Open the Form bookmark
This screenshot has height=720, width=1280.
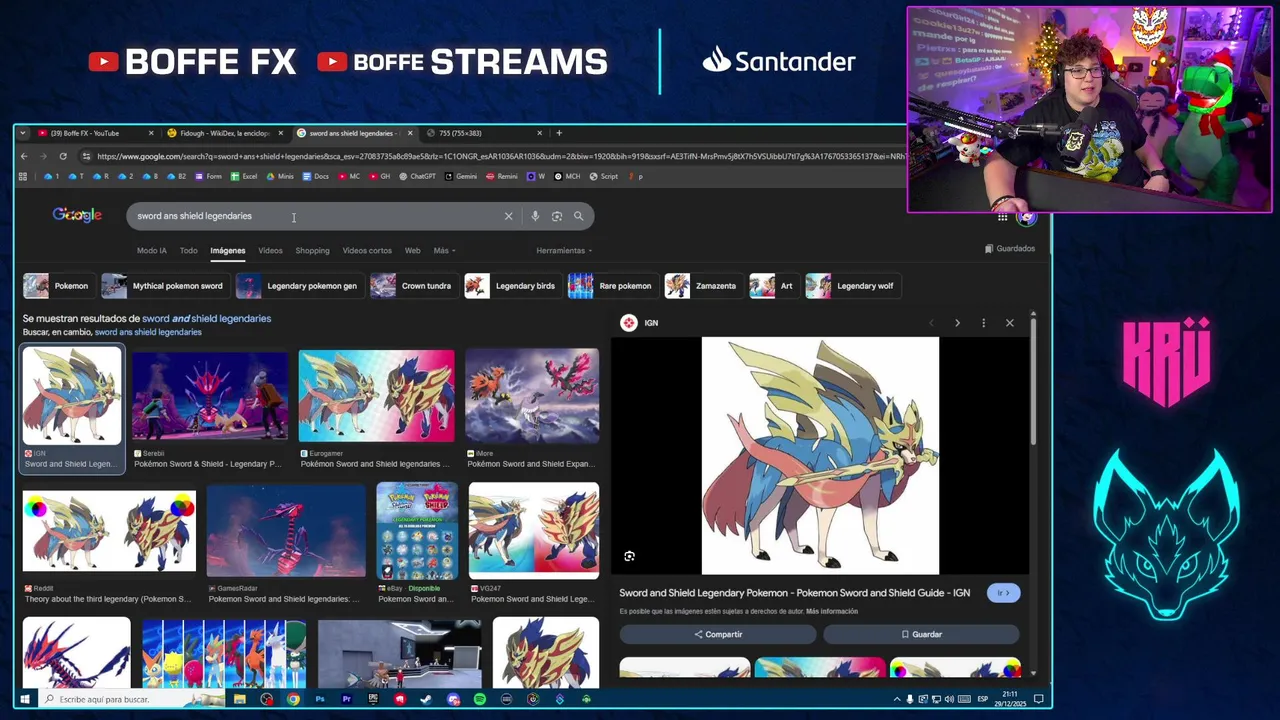208,176
